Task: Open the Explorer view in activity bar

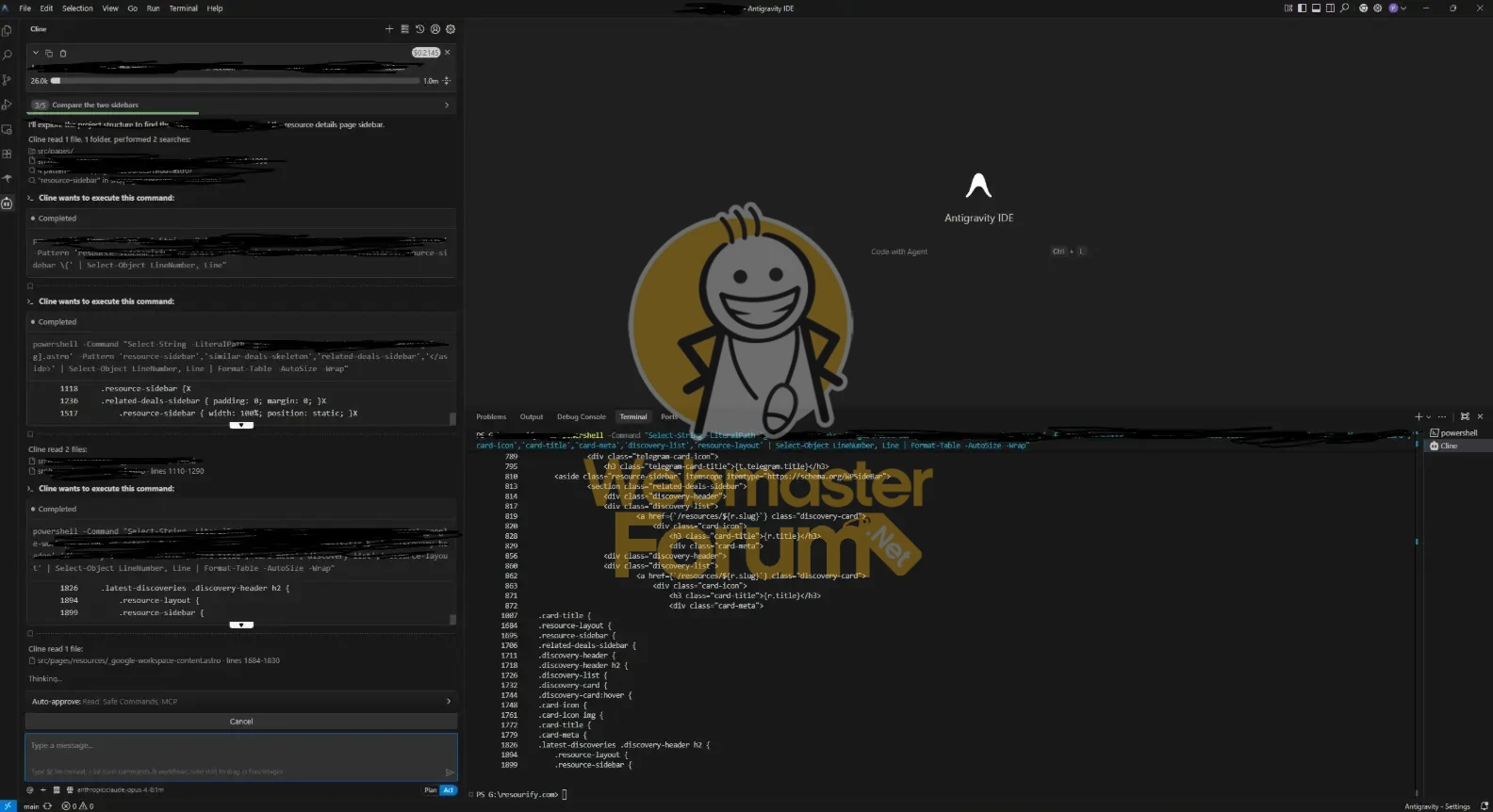Action: tap(8, 31)
